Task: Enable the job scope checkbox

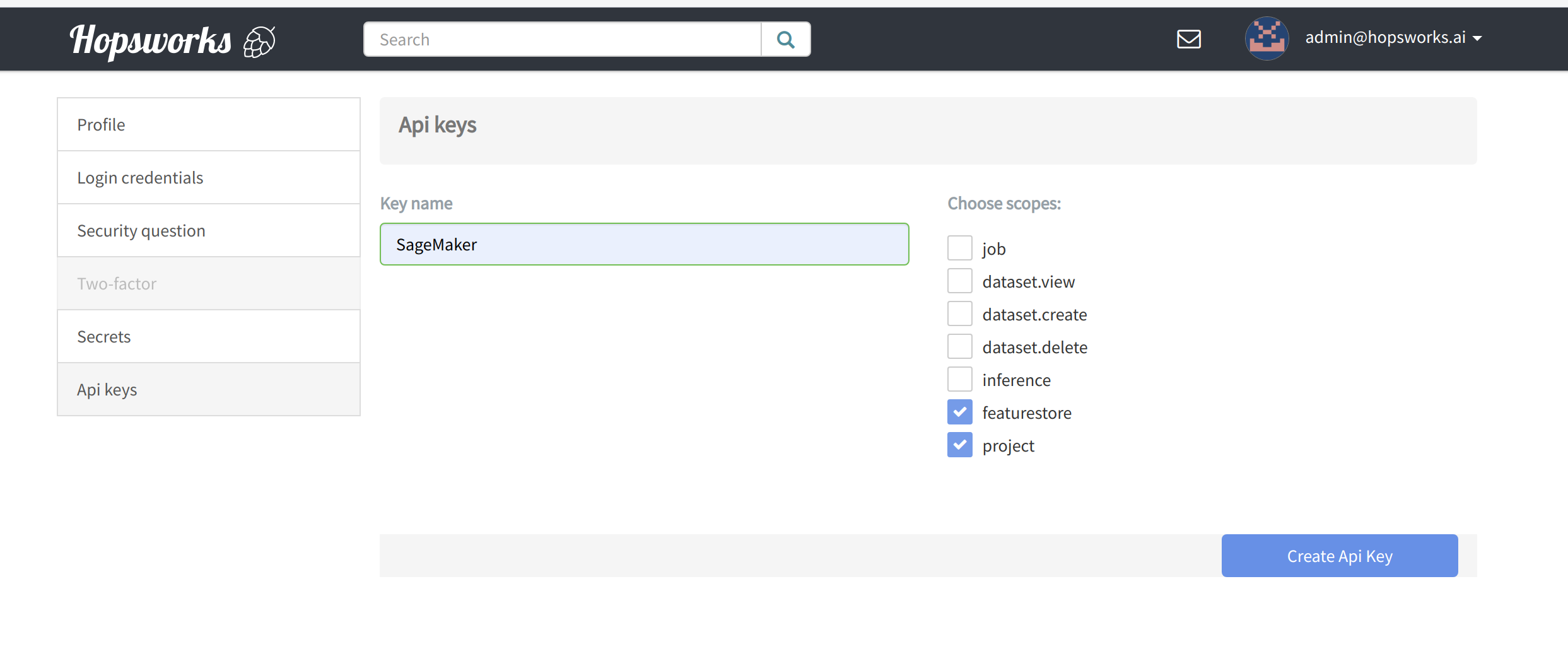Action: 959,249
